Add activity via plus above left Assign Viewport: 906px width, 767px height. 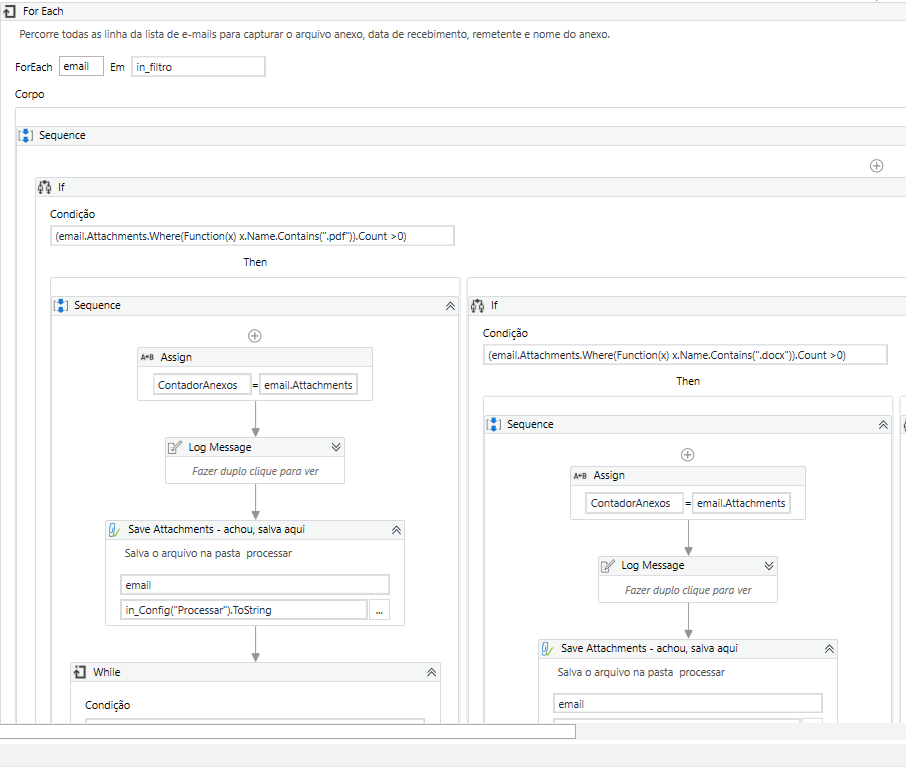coord(255,336)
